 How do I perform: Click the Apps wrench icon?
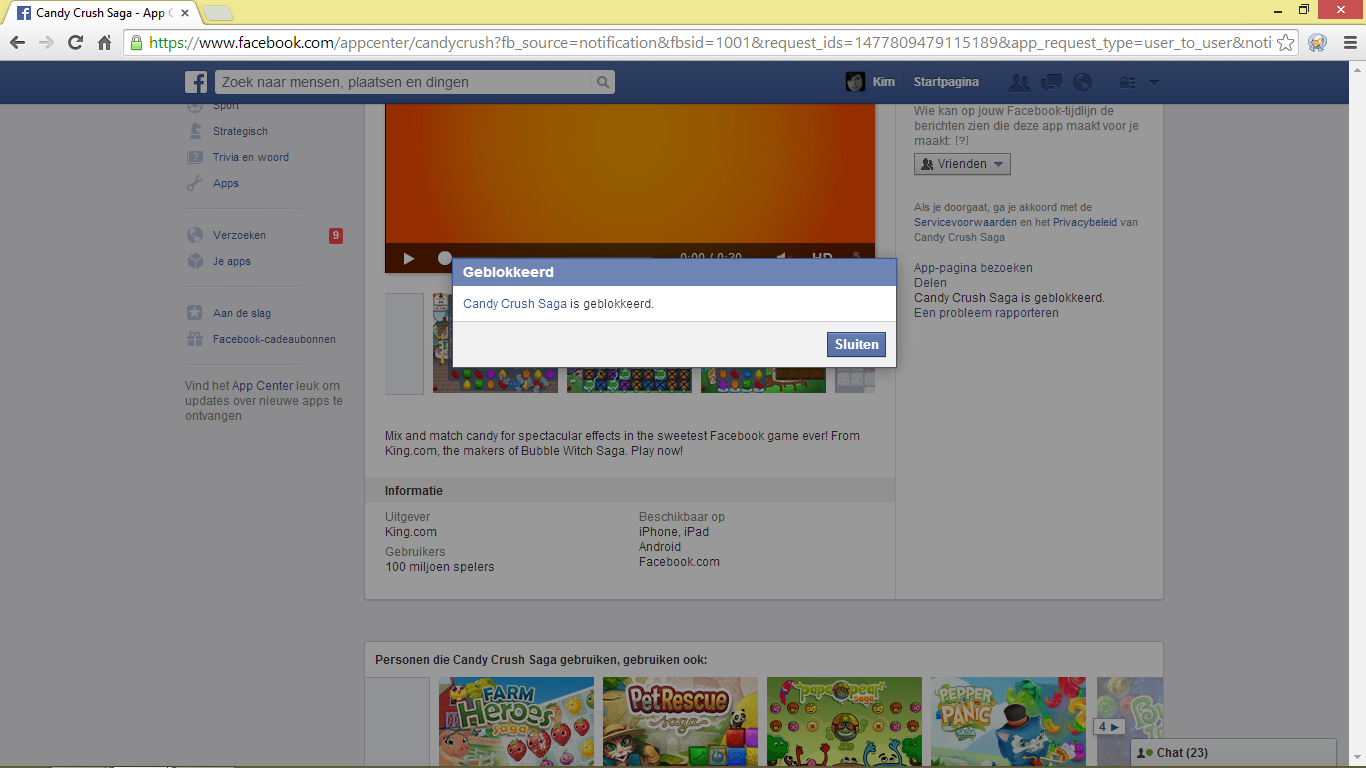tap(195, 183)
